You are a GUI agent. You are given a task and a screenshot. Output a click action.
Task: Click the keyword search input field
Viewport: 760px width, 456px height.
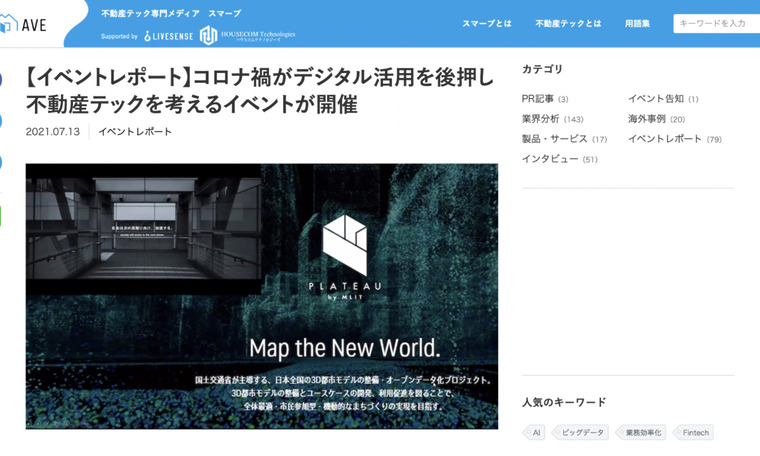pyautogui.click(x=716, y=23)
